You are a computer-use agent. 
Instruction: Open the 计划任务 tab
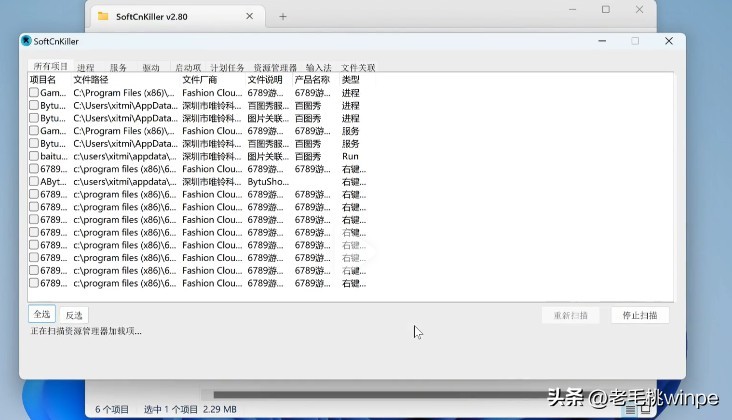(x=228, y=68)
